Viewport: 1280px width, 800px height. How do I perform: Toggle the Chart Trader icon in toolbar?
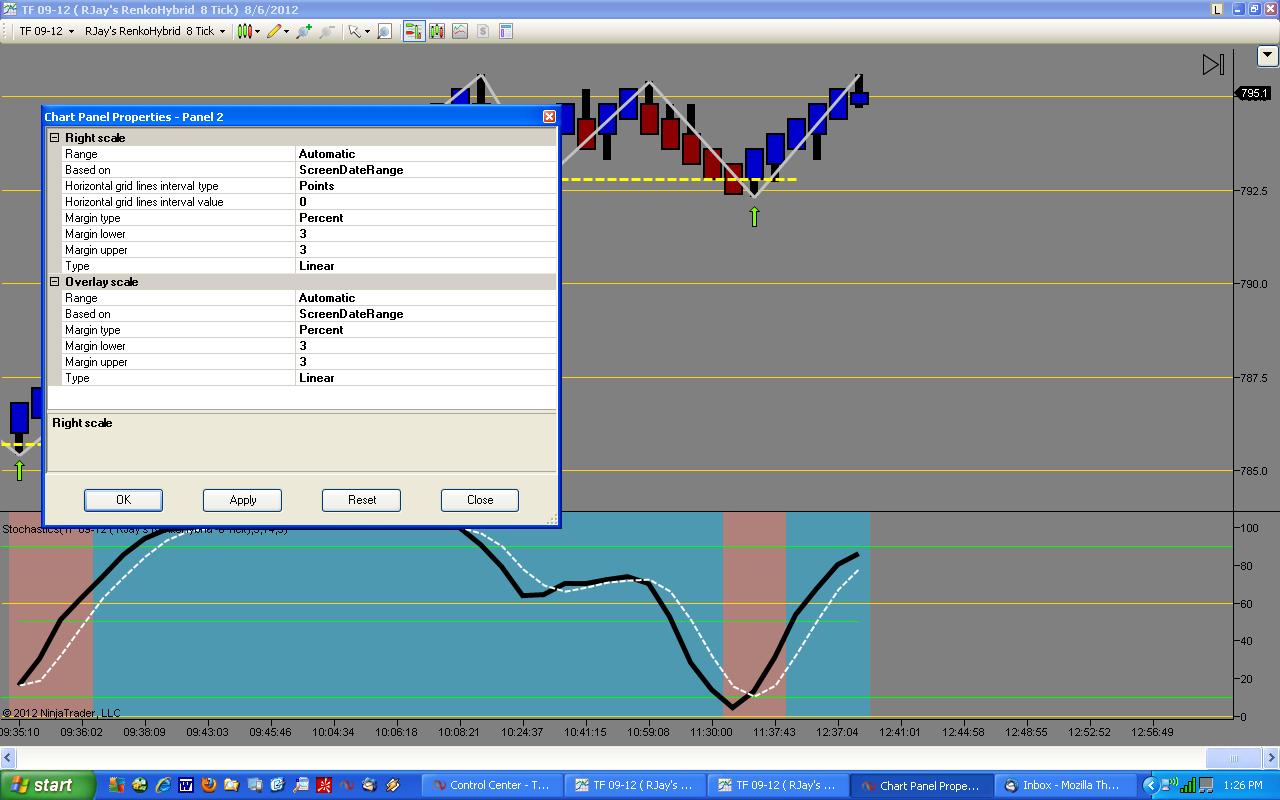413,31
